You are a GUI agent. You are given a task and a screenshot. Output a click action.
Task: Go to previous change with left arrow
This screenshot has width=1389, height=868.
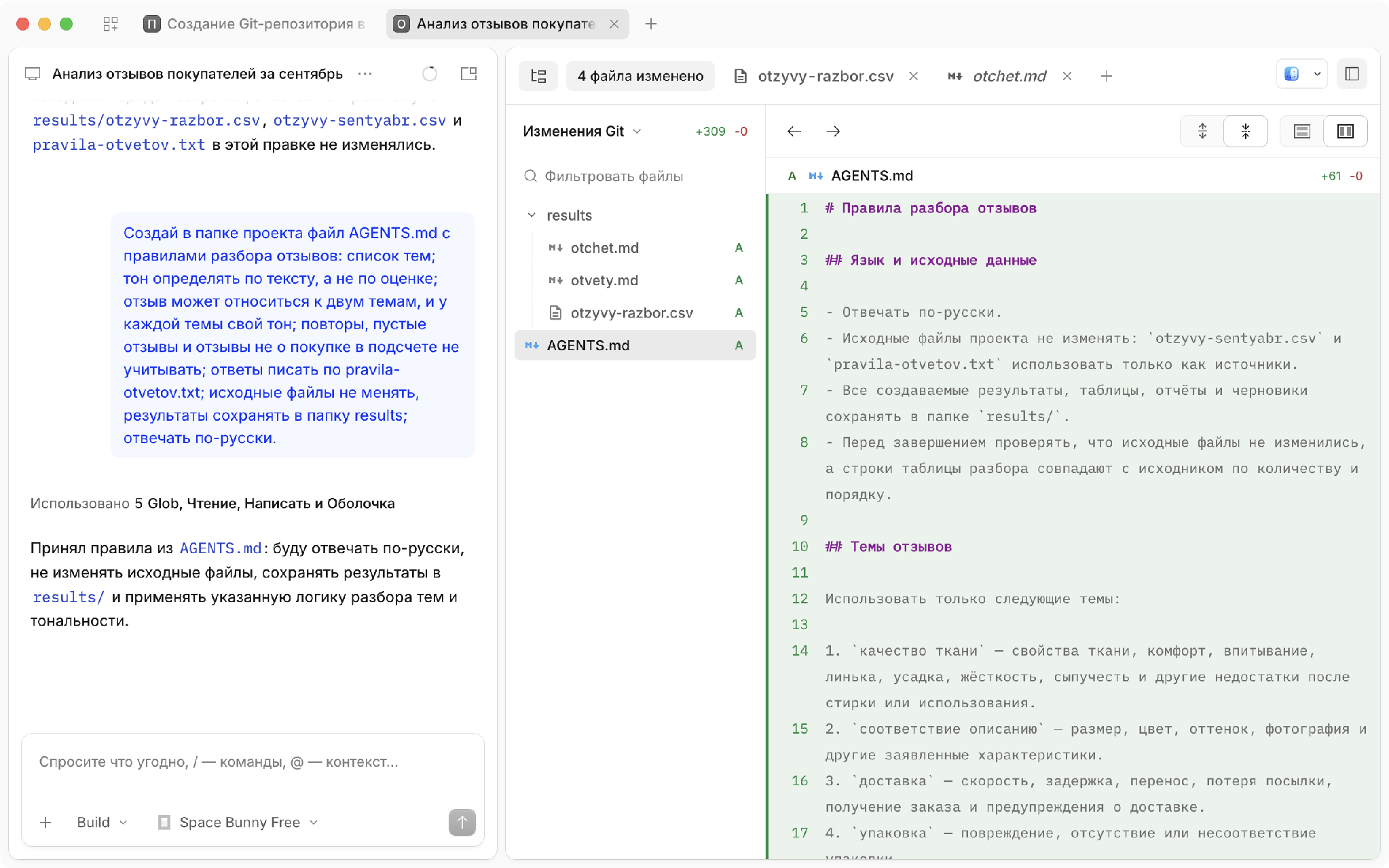(x=794, y=132)
